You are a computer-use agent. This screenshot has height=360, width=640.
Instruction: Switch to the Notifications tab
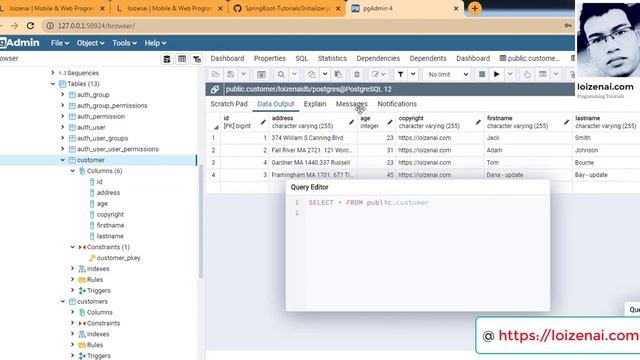397,104
